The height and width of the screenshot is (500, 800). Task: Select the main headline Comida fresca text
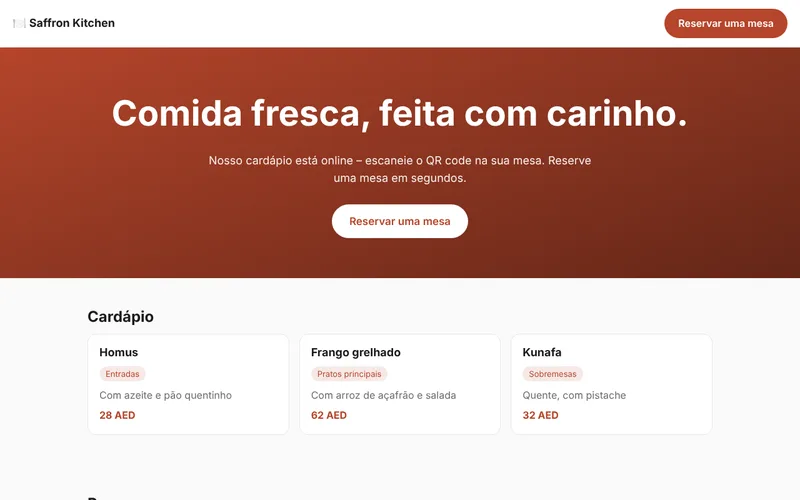click(x=399, y=113)
